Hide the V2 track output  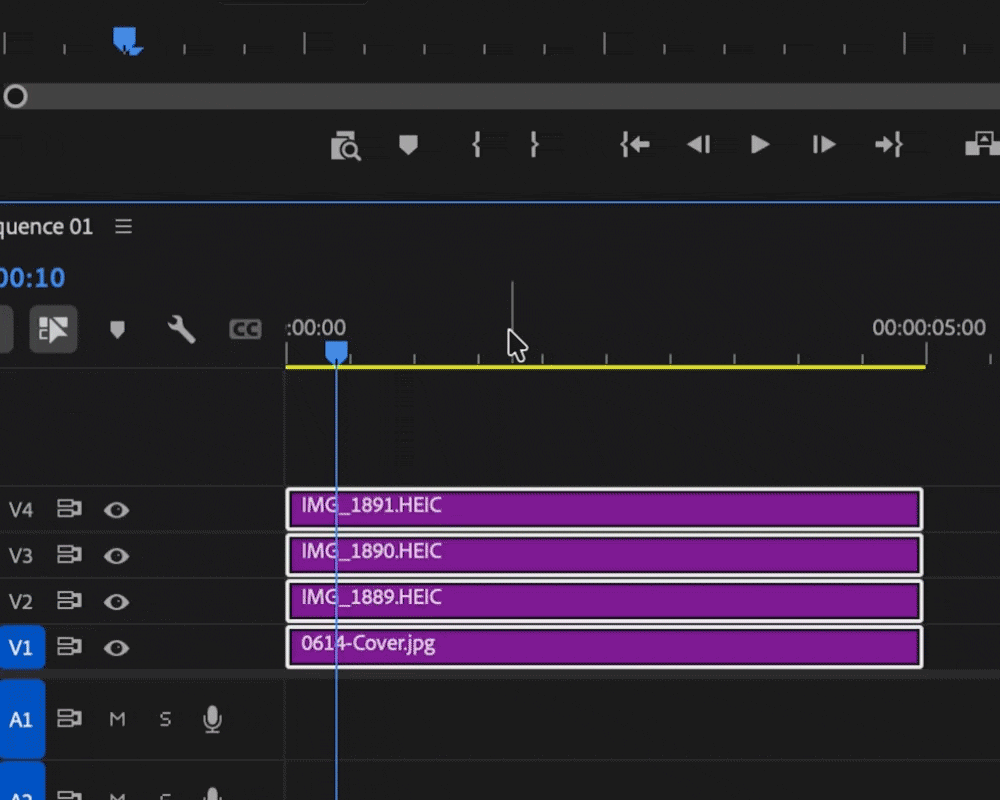(x=116, y=602)
